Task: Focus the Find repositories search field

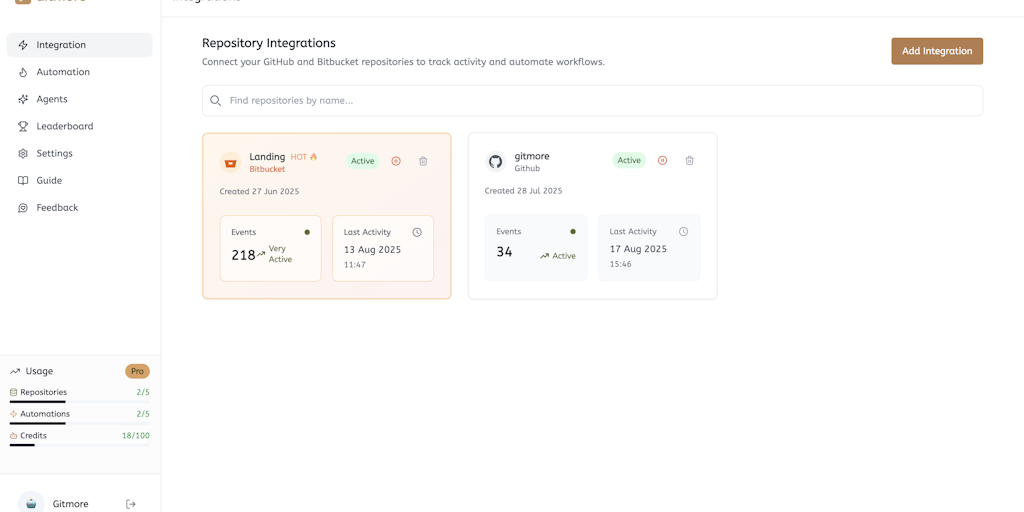Action: 600,101
